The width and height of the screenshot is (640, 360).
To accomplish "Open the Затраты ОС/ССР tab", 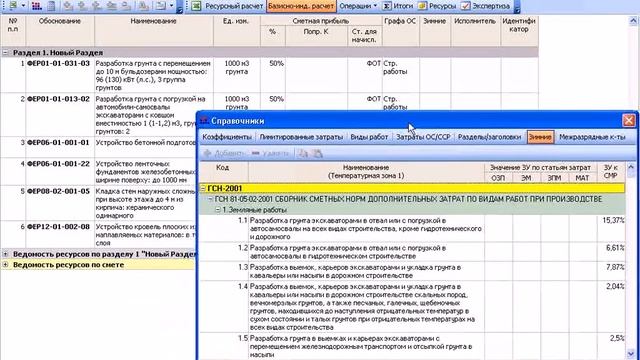I will click(423, 137).
